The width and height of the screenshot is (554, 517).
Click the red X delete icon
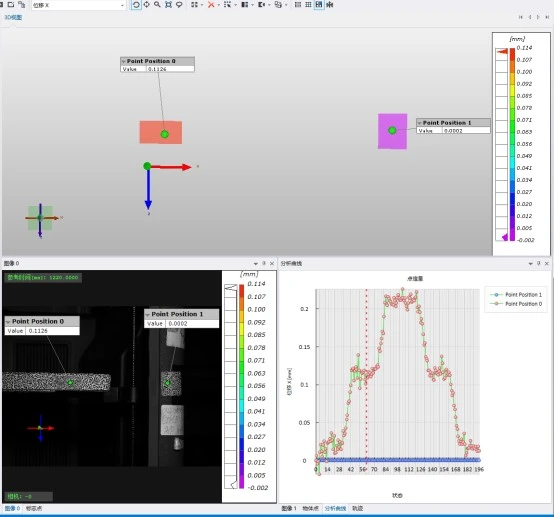click(x=211, y=5)
